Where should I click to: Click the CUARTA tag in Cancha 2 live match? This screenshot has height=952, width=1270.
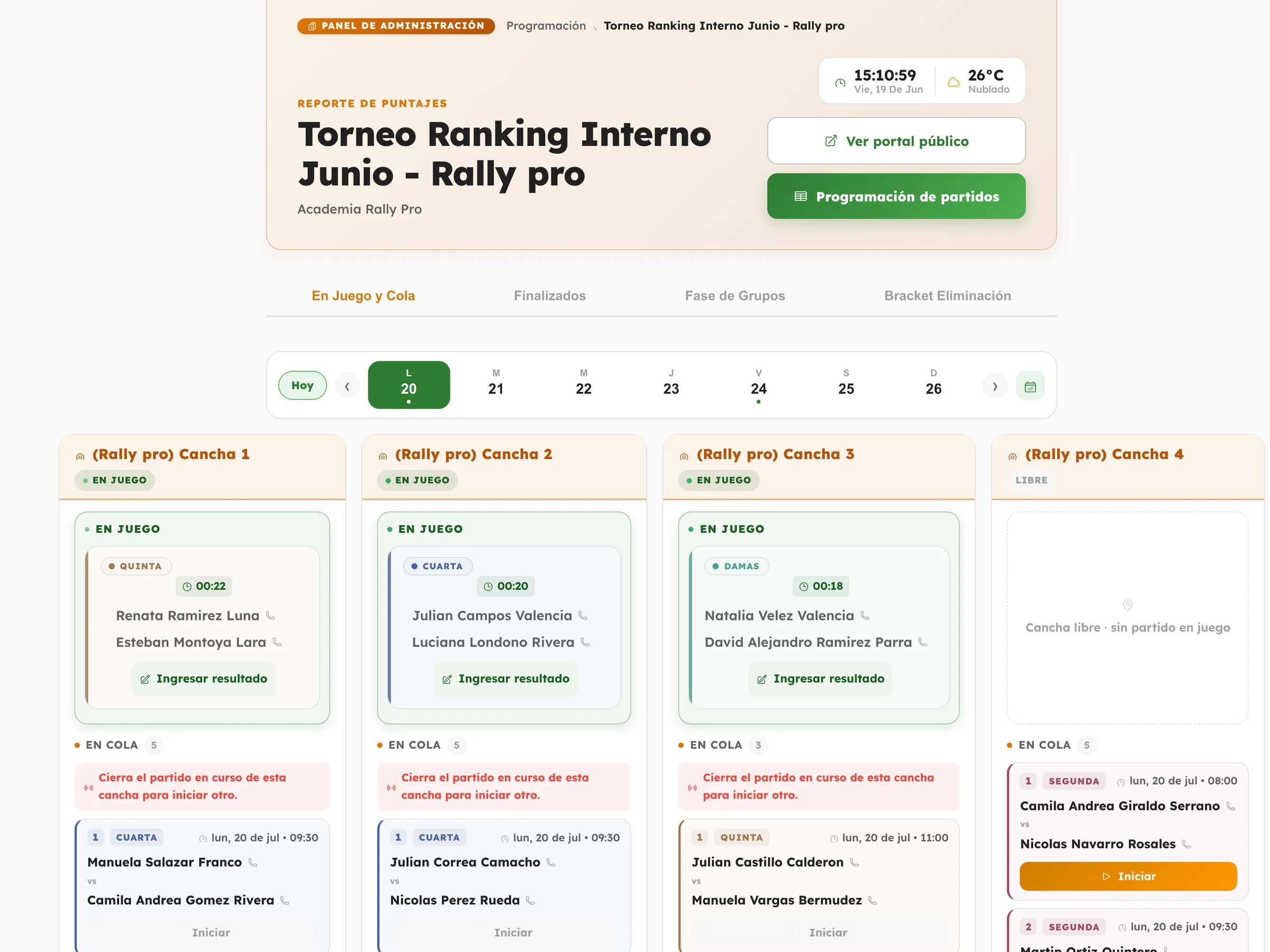pos(438,566)
